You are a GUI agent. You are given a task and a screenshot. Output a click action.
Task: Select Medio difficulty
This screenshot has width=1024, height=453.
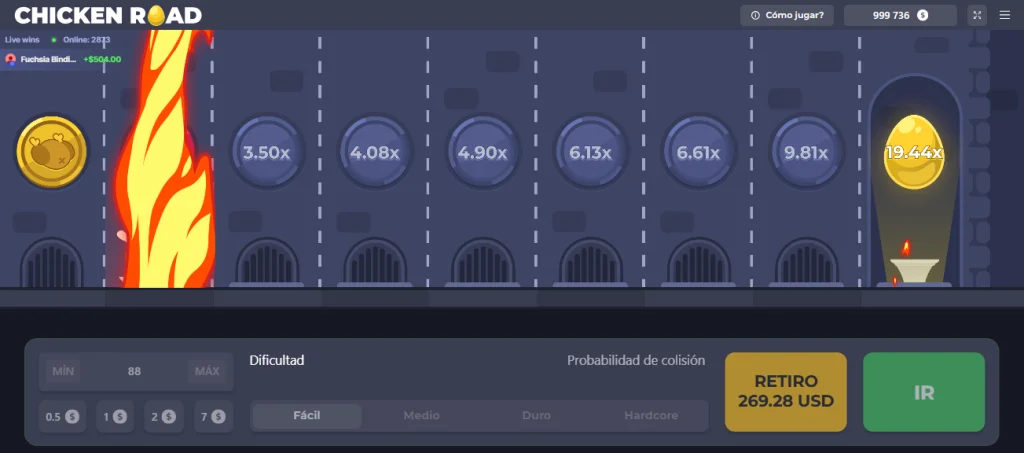[421, 416]
